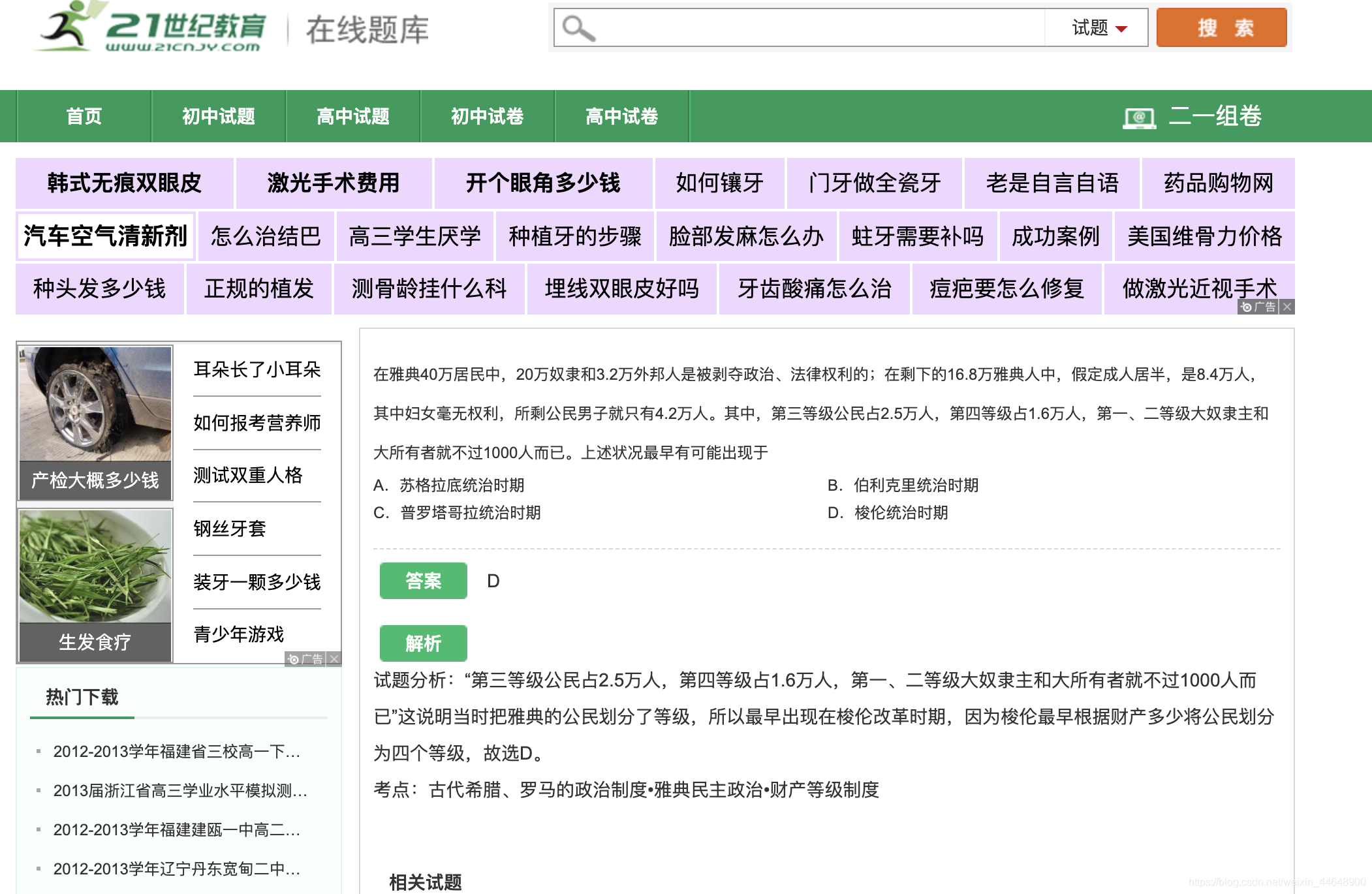The width and height of the screenshot is (1372, 894).
Task: Click ad link 测骨龄挂什么科
Action: pos(429,288)
